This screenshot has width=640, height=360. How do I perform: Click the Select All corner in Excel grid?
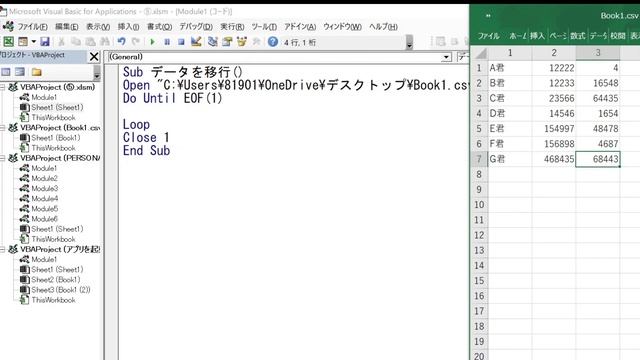point(480,53)
